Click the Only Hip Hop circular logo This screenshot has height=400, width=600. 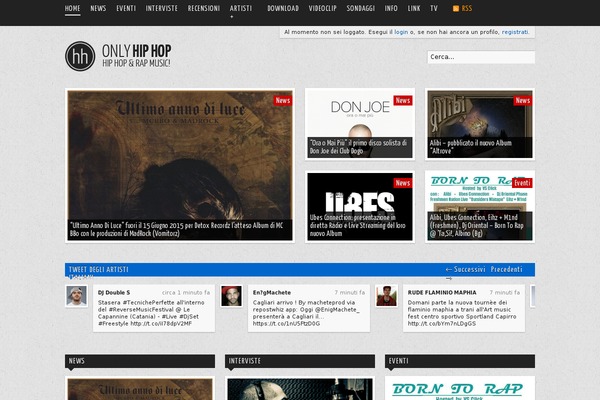80,56
